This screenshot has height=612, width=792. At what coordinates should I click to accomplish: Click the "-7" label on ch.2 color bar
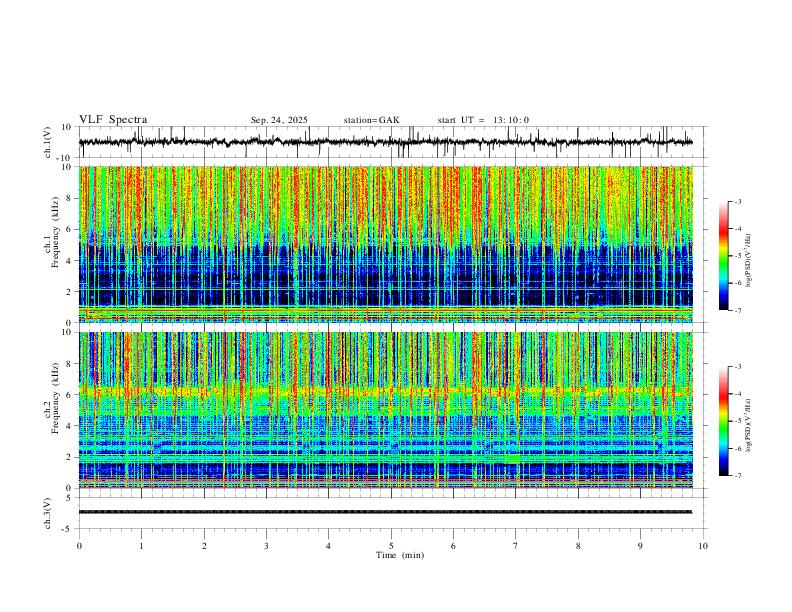737,476
